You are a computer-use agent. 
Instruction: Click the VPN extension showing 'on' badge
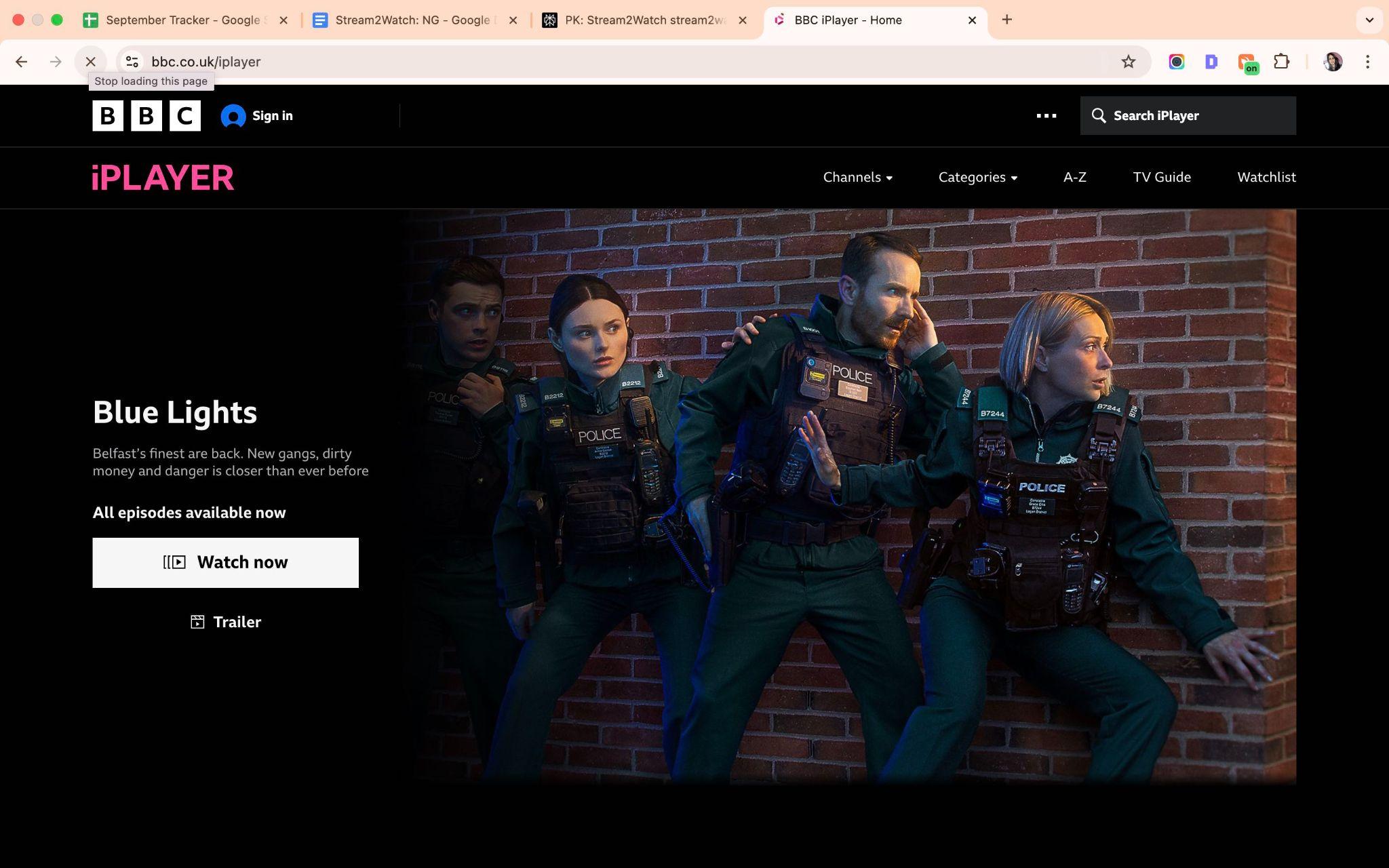click(1248, 62)
